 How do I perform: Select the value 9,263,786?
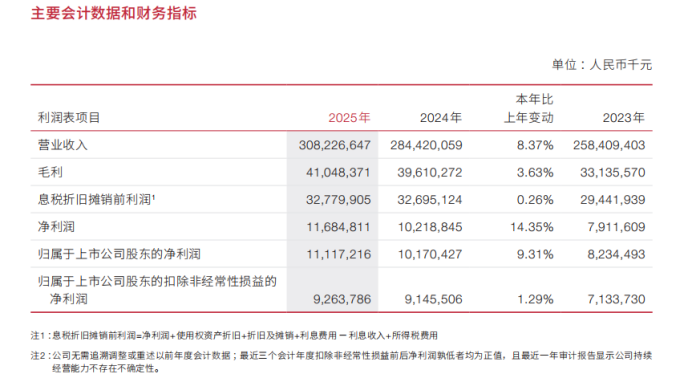coord(342,299)
